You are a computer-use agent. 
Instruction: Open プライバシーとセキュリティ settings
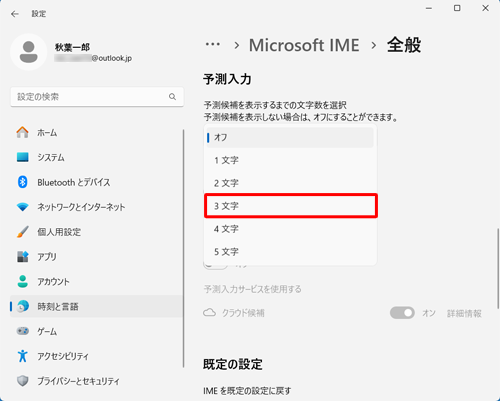[97, 381]
